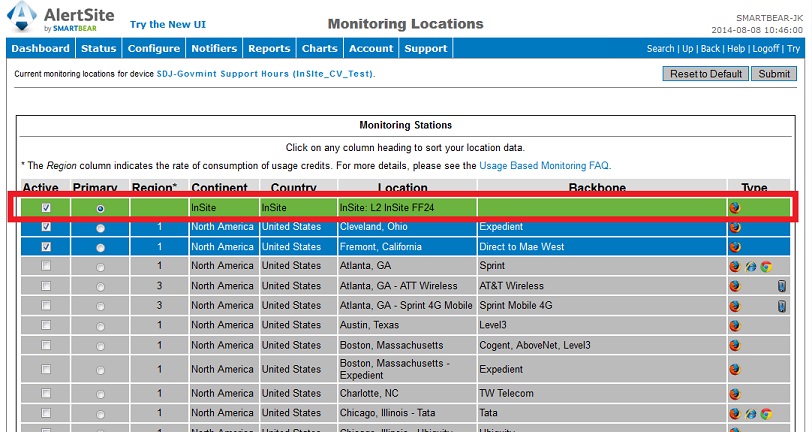
Task: Click Firefox icon in Austin, Texas row
Action: pyautogui.click(x=735, y=325)
